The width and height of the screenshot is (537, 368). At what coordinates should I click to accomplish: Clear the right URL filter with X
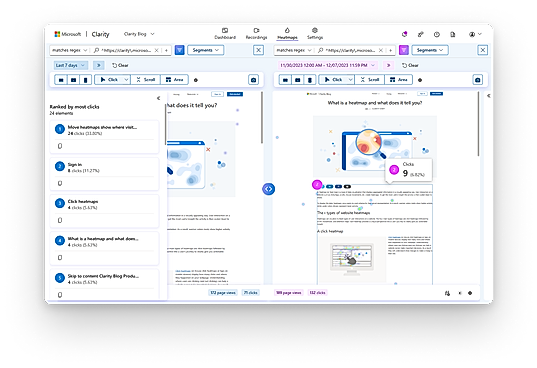tap(381, 50)
